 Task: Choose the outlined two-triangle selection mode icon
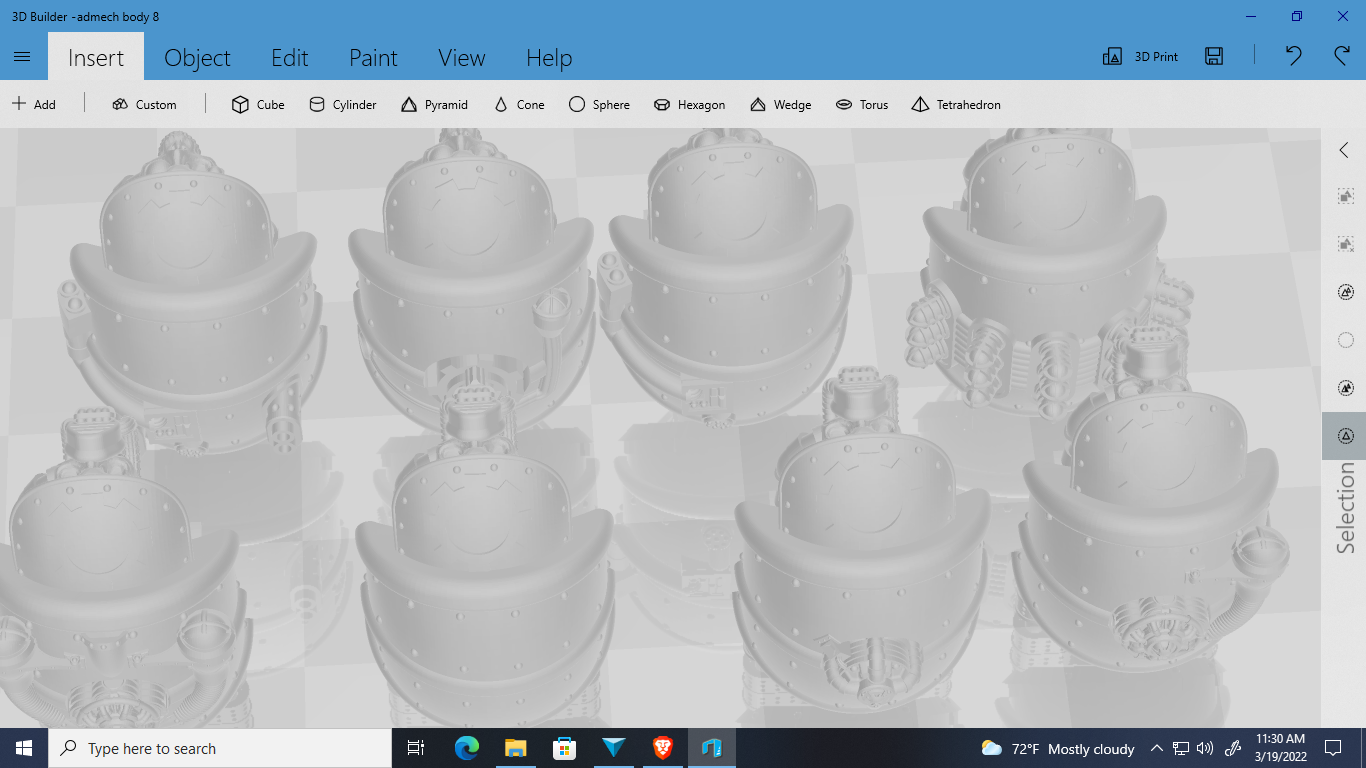[1345, 292]
